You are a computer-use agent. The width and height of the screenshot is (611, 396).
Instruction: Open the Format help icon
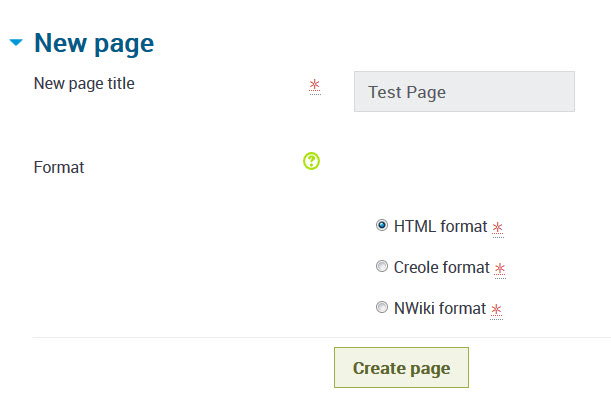(x=311, y=161)
